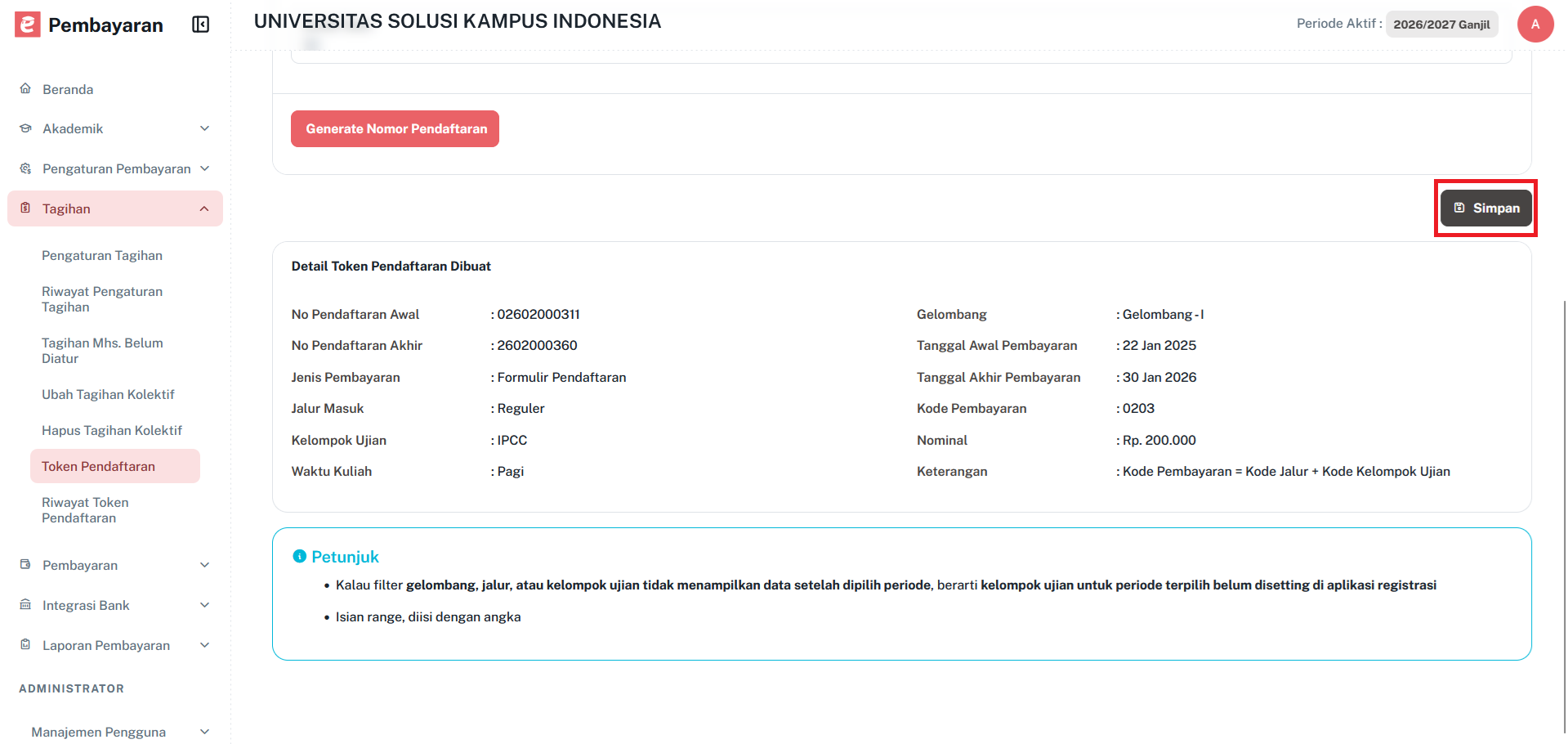Click the value 2602000360

[537, 345]
